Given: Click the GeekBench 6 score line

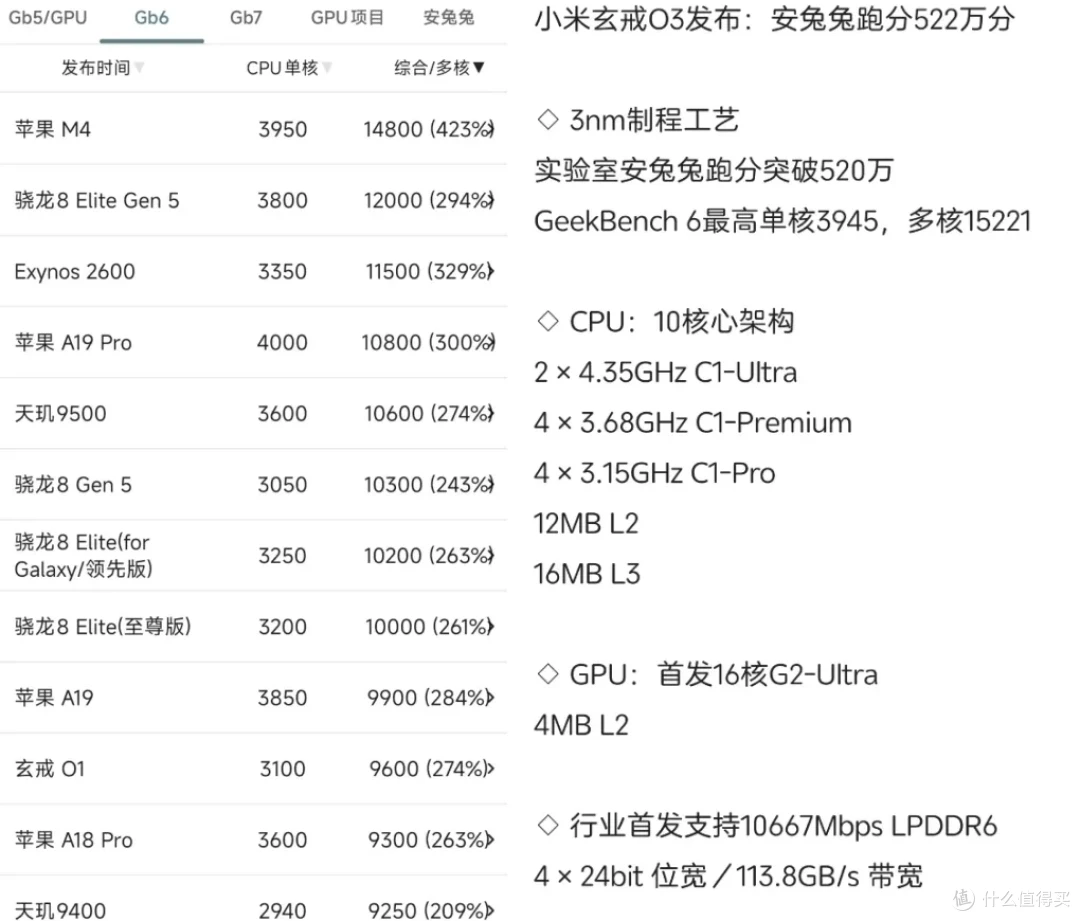Looking at the screenshot, I should [x=782, y=221].
